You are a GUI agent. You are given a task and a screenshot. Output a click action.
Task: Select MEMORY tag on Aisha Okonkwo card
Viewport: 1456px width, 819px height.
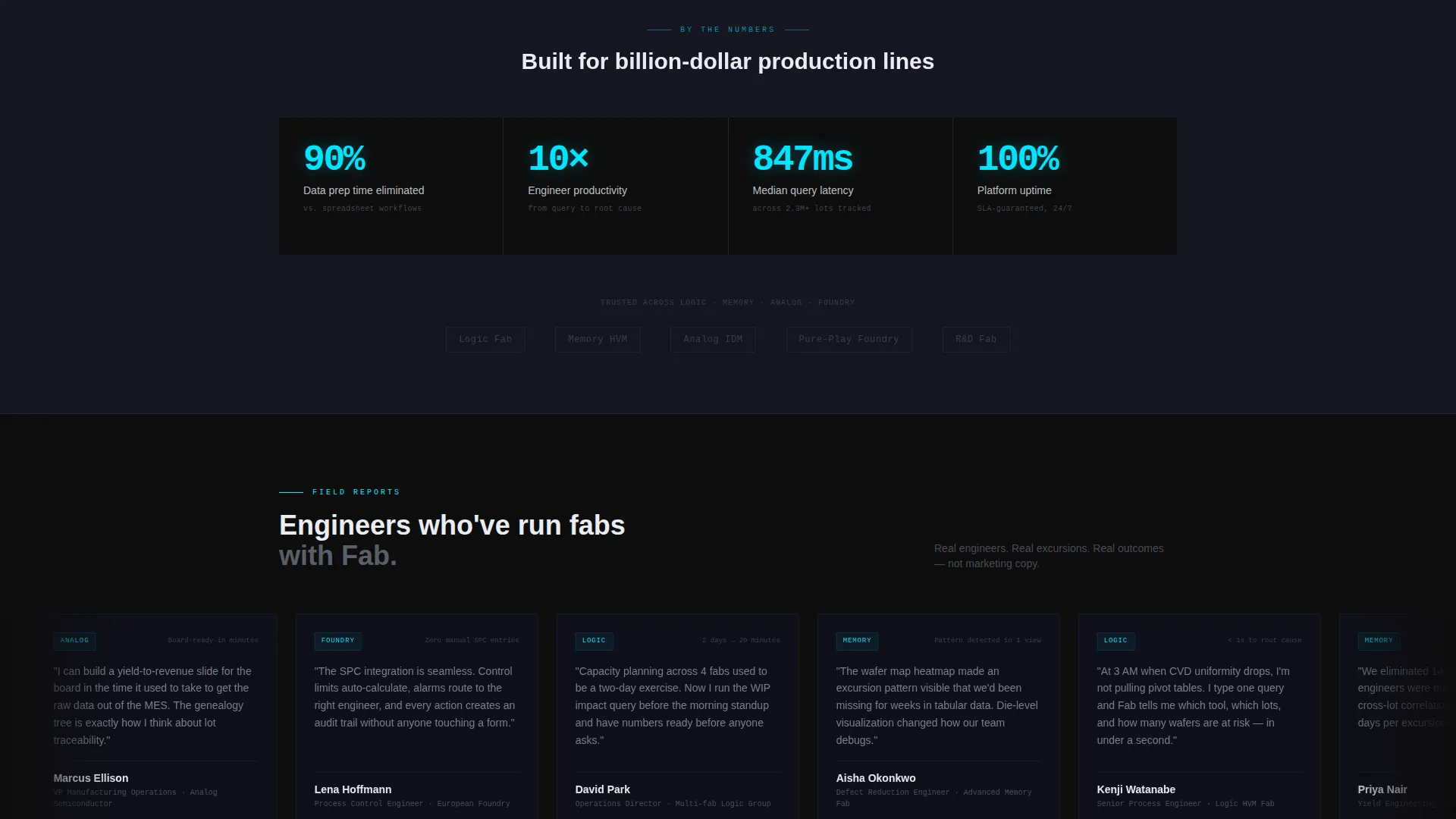click(x=857, y=641)
